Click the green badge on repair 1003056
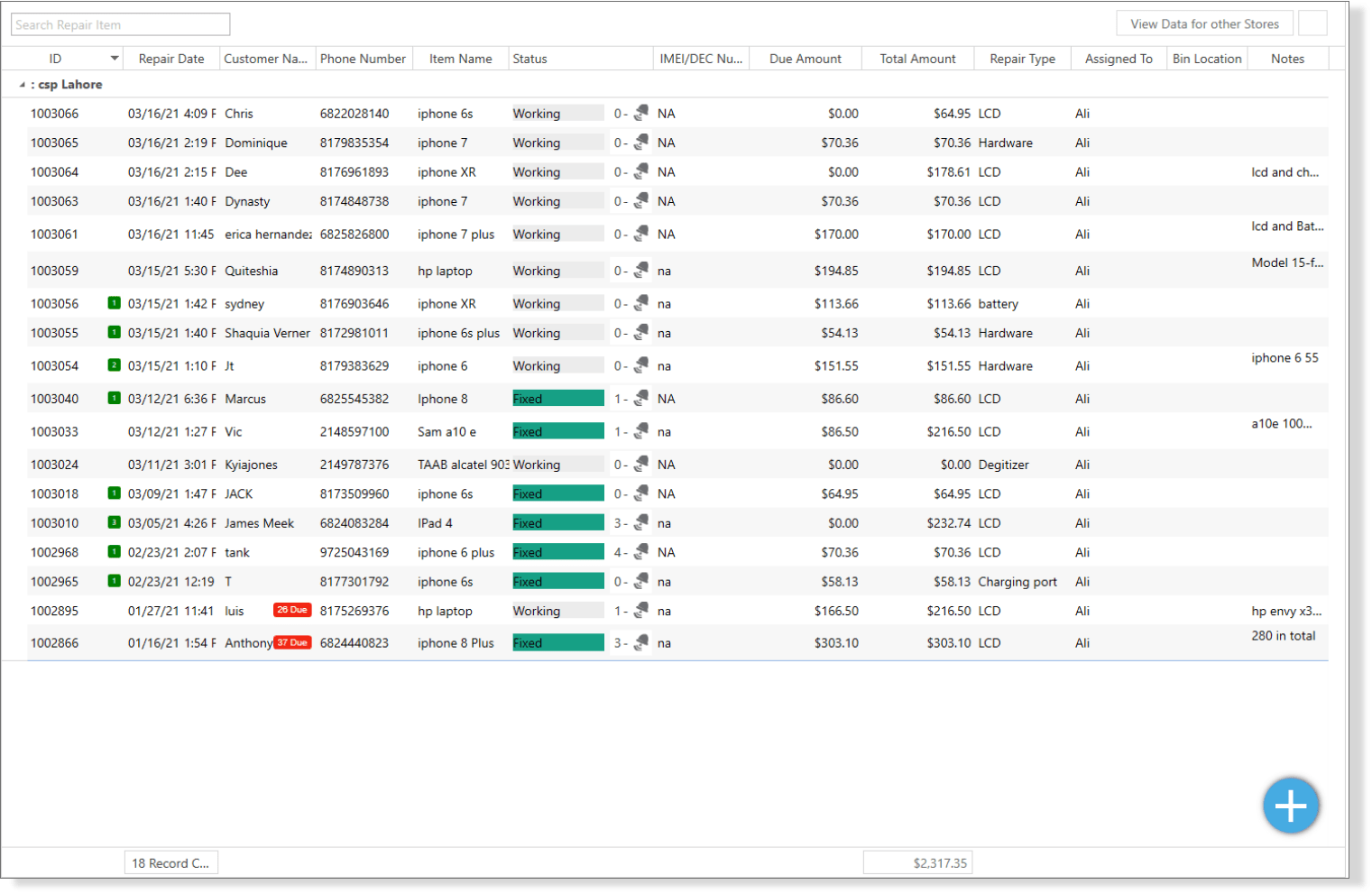Screen dimensions: 1372x894 tap(114, 303)
